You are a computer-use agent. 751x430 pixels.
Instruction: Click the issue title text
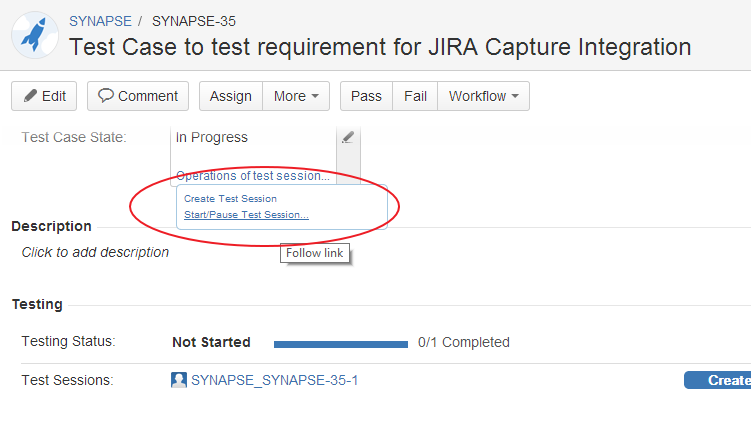pos(380,47)
